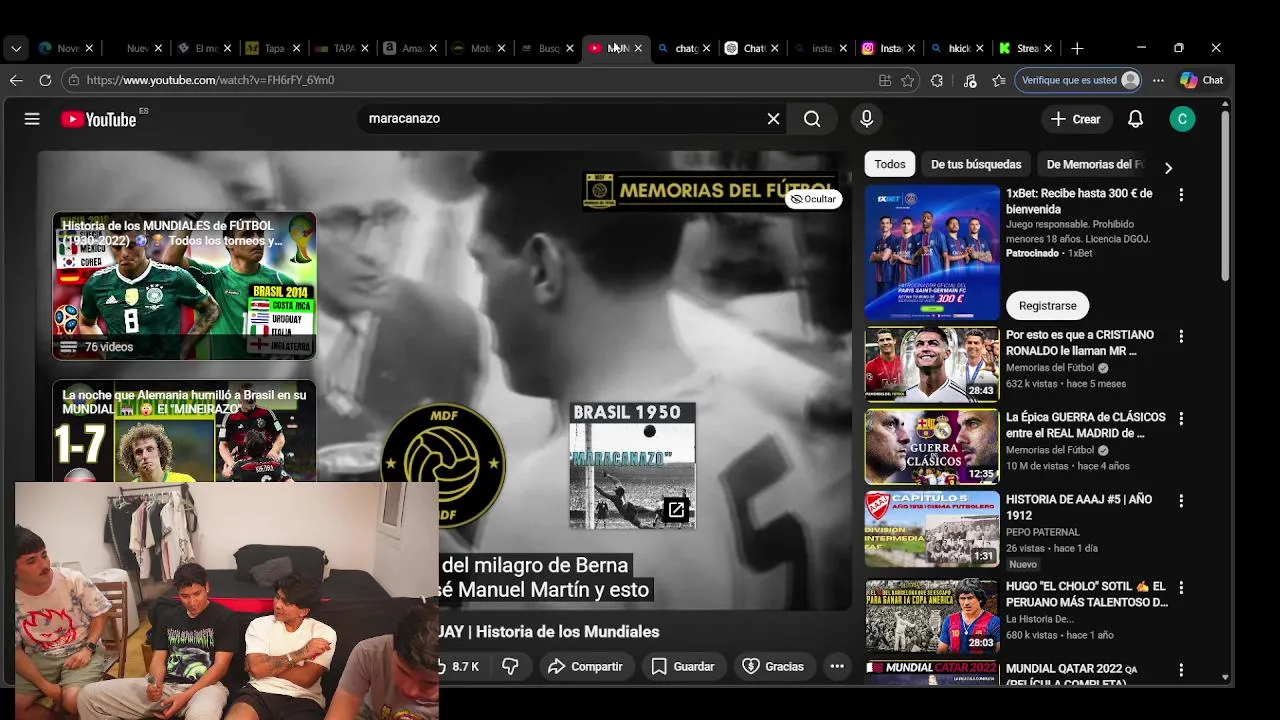Select the De Memorias del Fútbol chip
This screenshot has height=720, width=1280.
pos(1094,164)
